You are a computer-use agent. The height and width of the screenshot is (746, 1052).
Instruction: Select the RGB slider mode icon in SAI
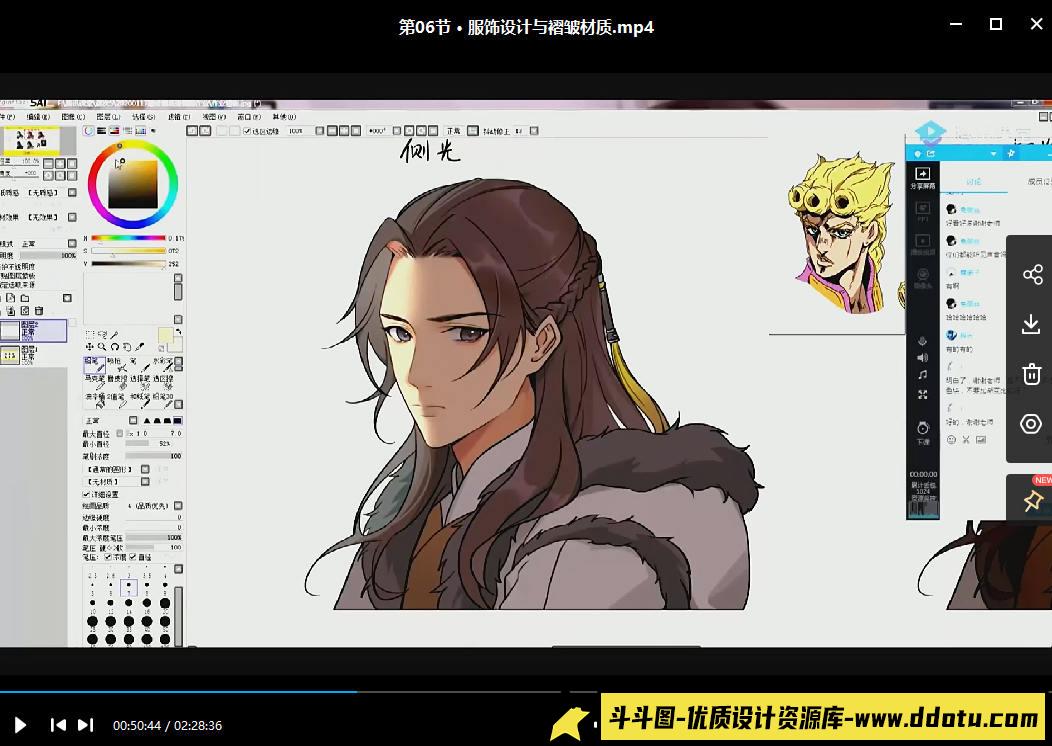click(x=101, y=130)
